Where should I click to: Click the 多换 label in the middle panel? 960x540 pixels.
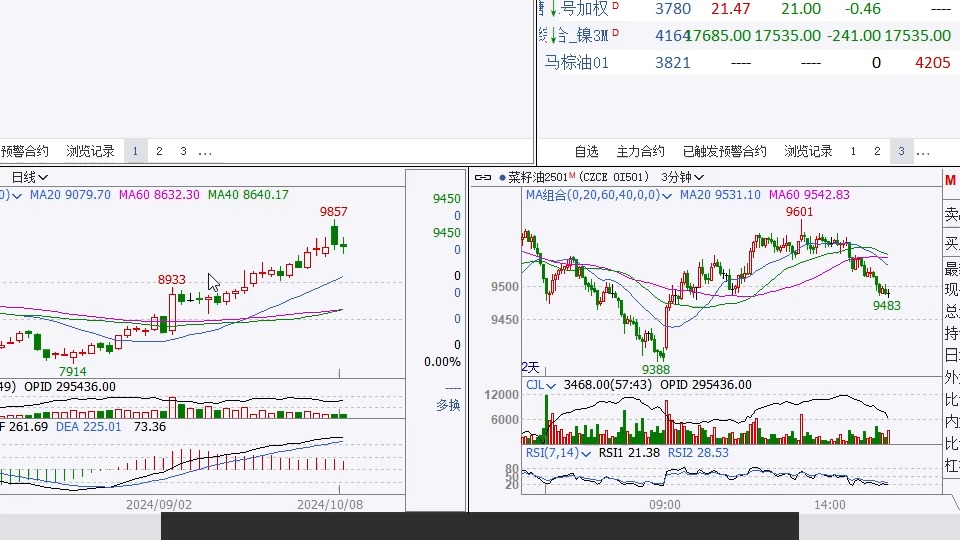448,405
